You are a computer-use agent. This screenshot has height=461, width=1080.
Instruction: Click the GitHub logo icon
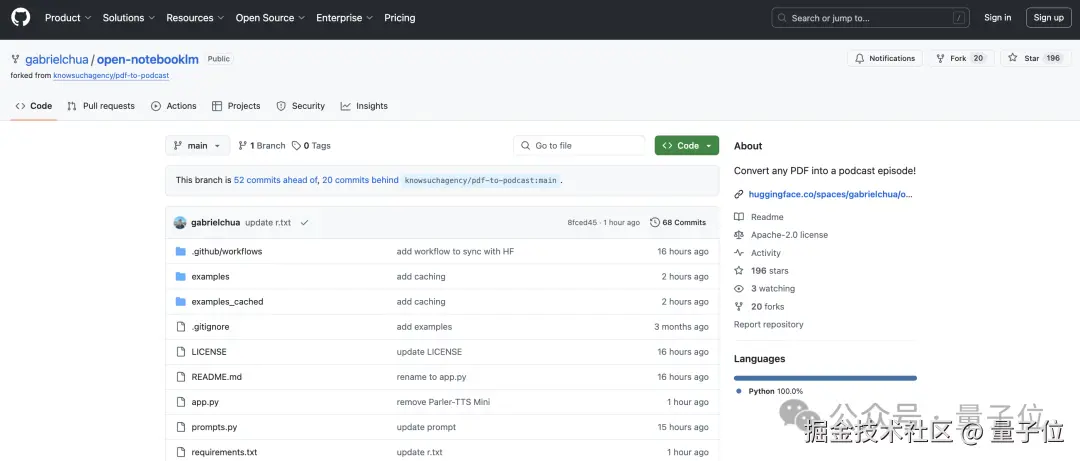[x=20, y=17]
